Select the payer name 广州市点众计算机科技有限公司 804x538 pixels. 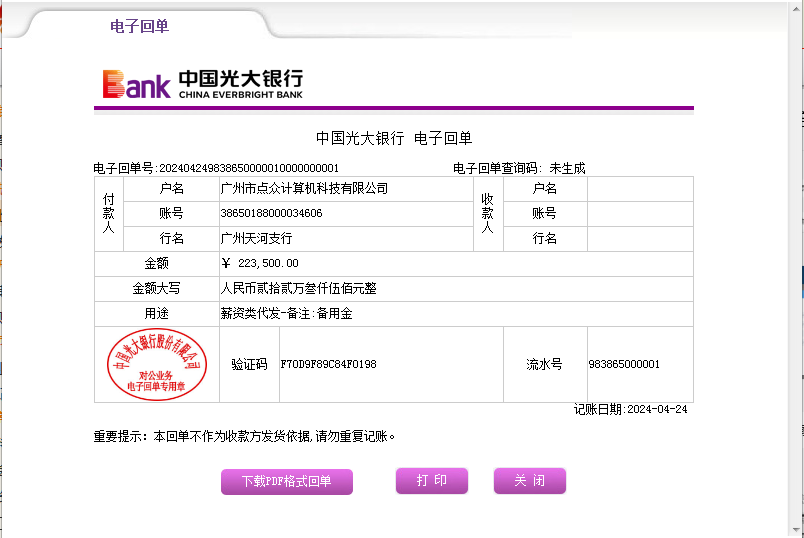point(304,189)
